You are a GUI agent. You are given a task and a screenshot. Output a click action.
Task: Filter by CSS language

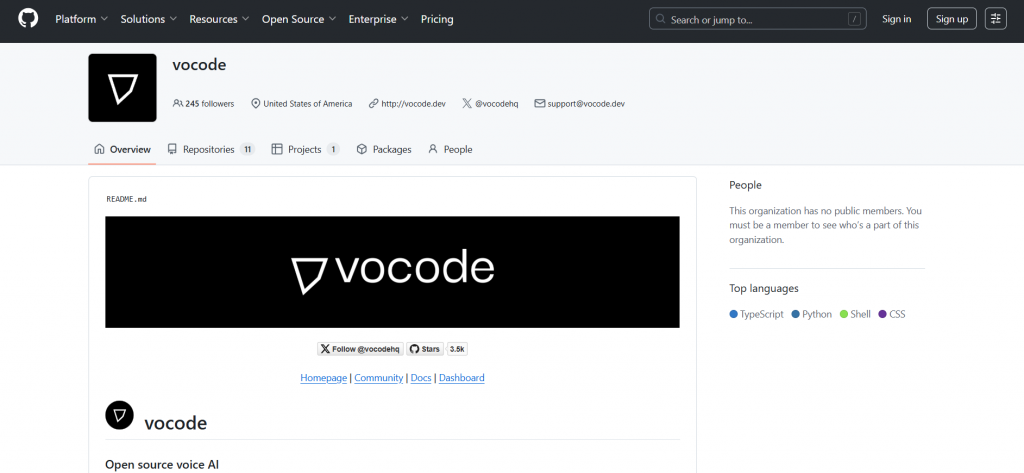tap(892, 314)
